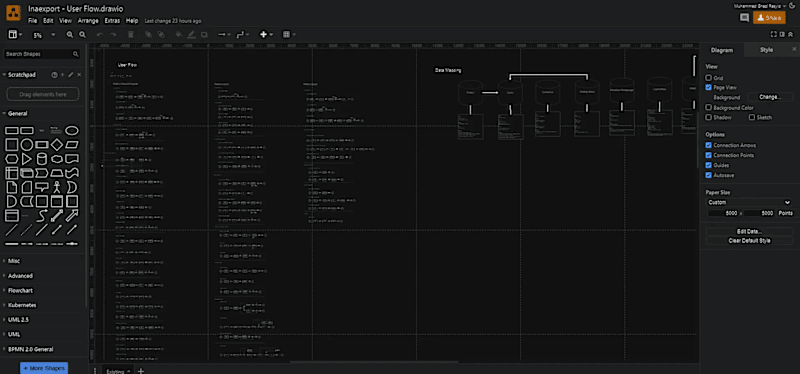Click the Clear Default Style button

click(749, 241)
